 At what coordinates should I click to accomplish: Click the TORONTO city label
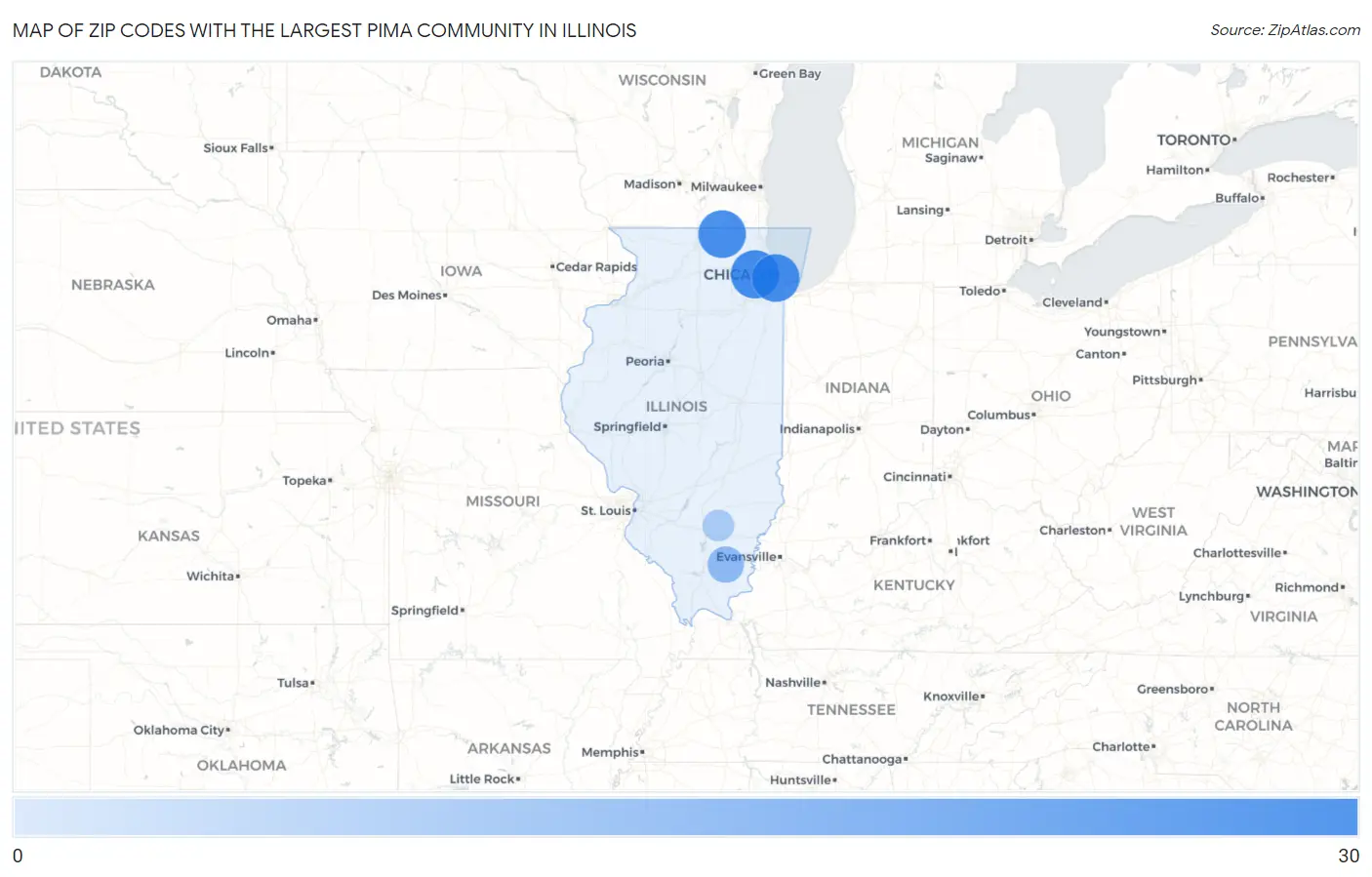point(1195,140)
